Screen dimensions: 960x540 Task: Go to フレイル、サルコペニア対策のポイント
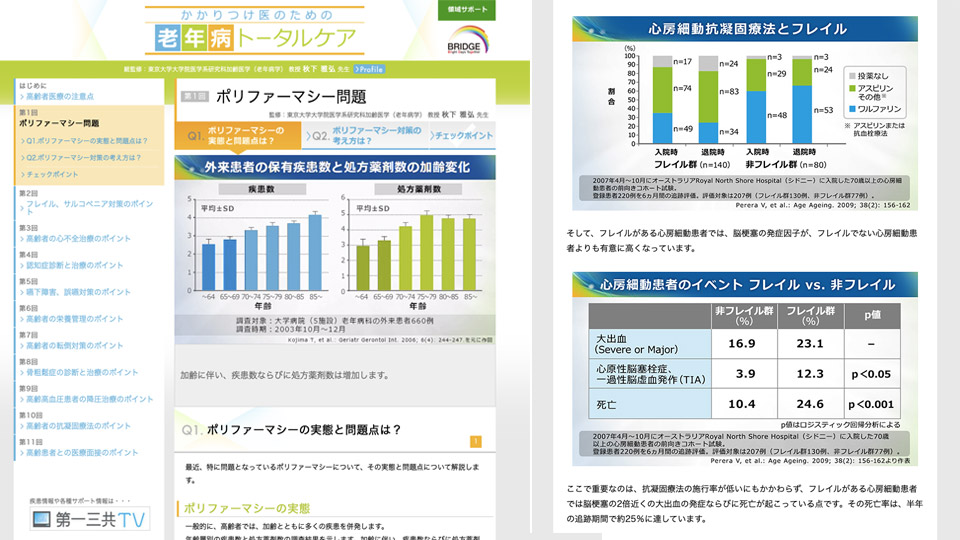(x=90, y=204)
